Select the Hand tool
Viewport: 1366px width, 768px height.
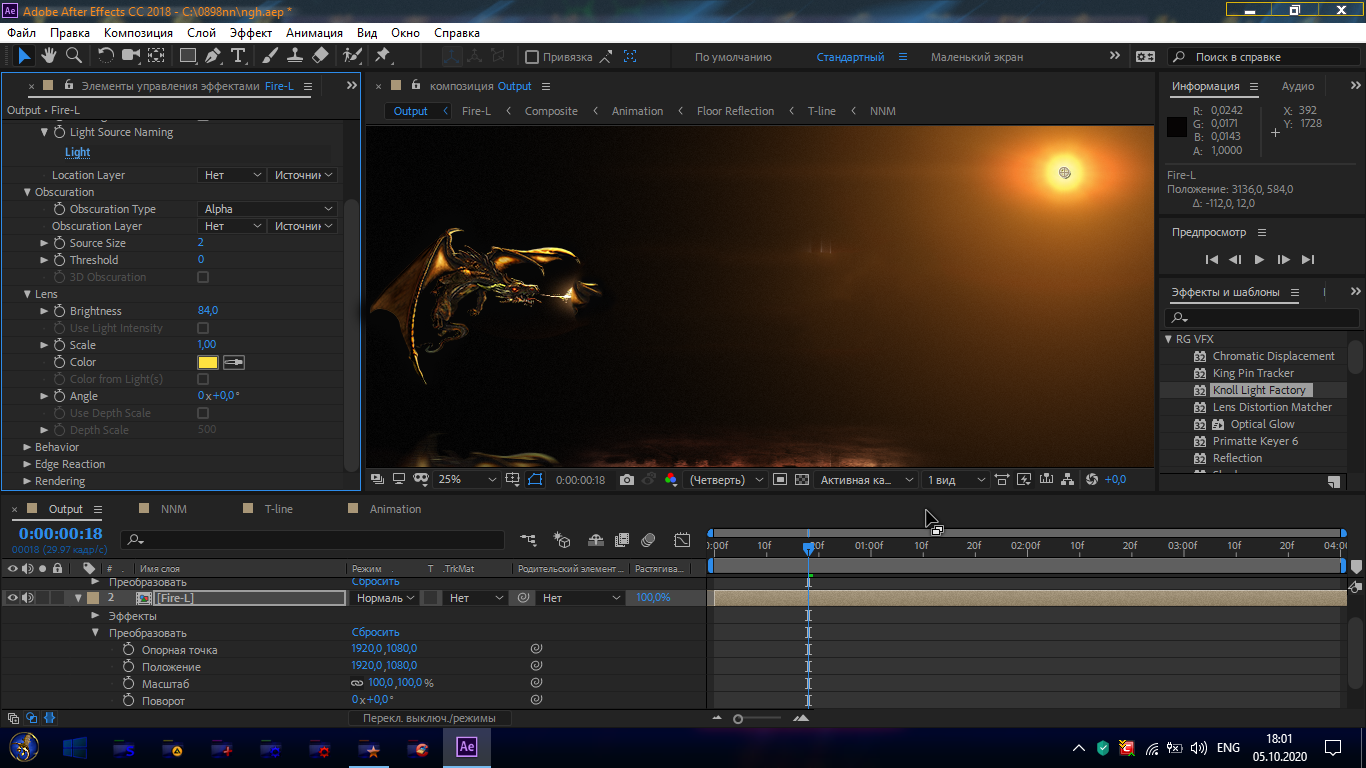[49, 56]
